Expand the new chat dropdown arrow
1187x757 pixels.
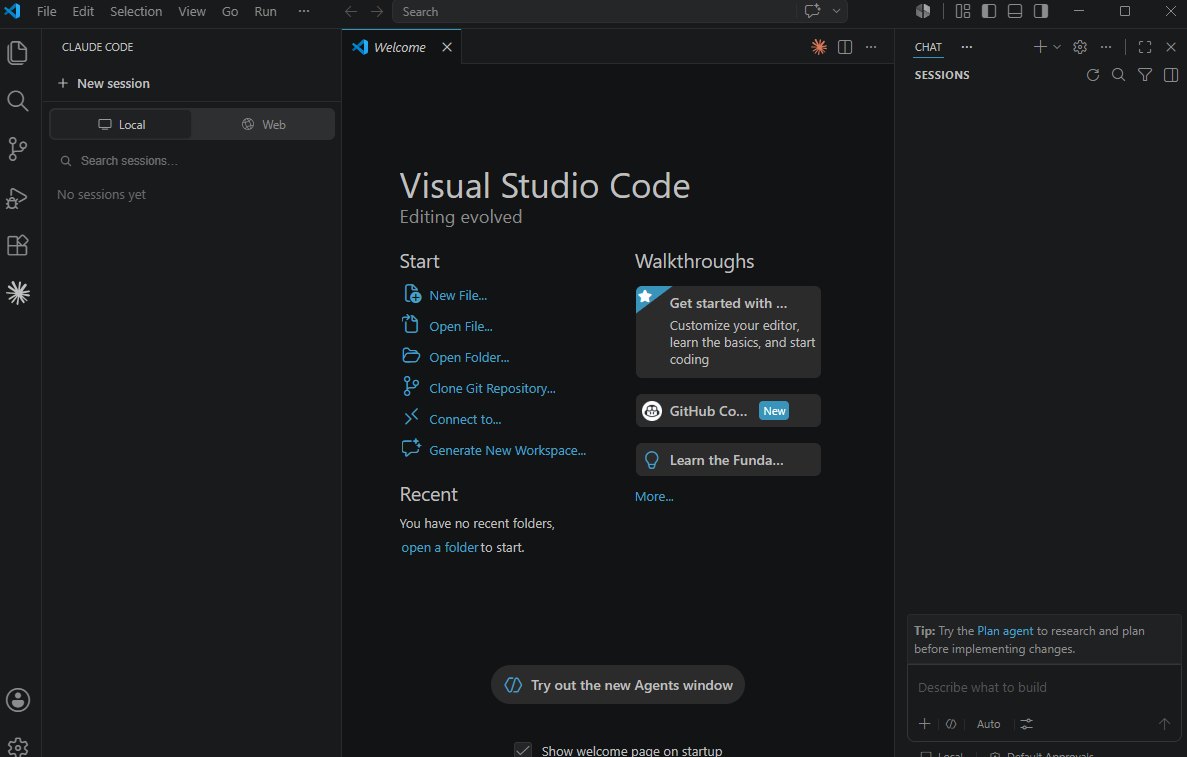[1057, 47]
